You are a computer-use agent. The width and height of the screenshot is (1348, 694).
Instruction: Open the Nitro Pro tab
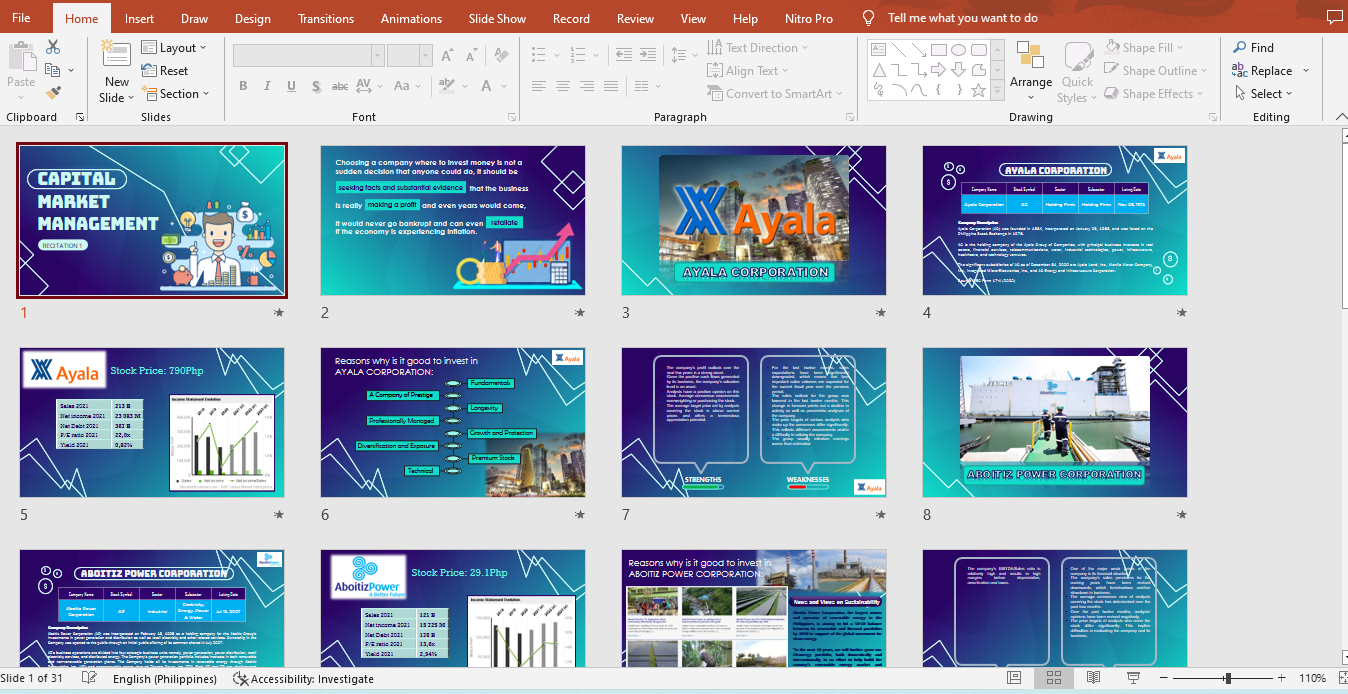[809, 18]
